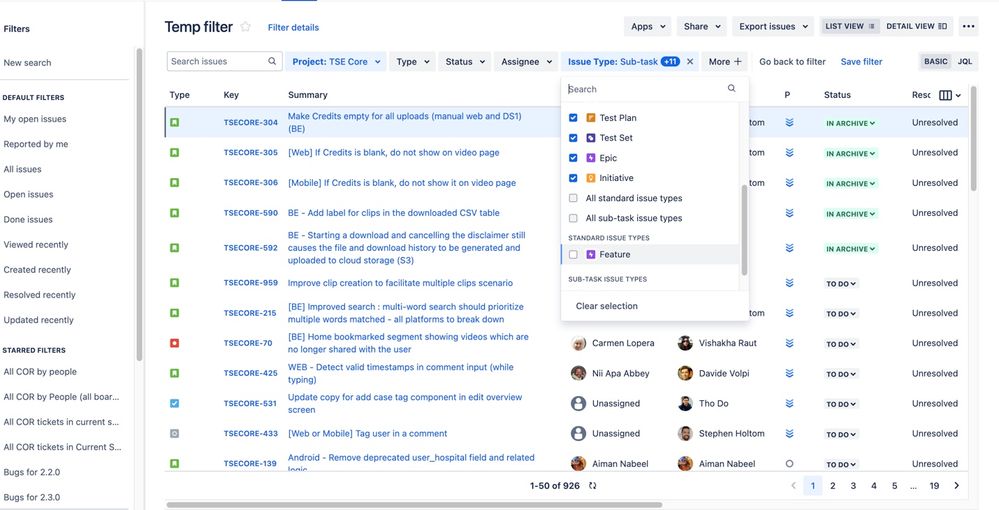Click type icon for TSECORE-433
Viewport: 999px width, 510px height.
click(175, 434)
